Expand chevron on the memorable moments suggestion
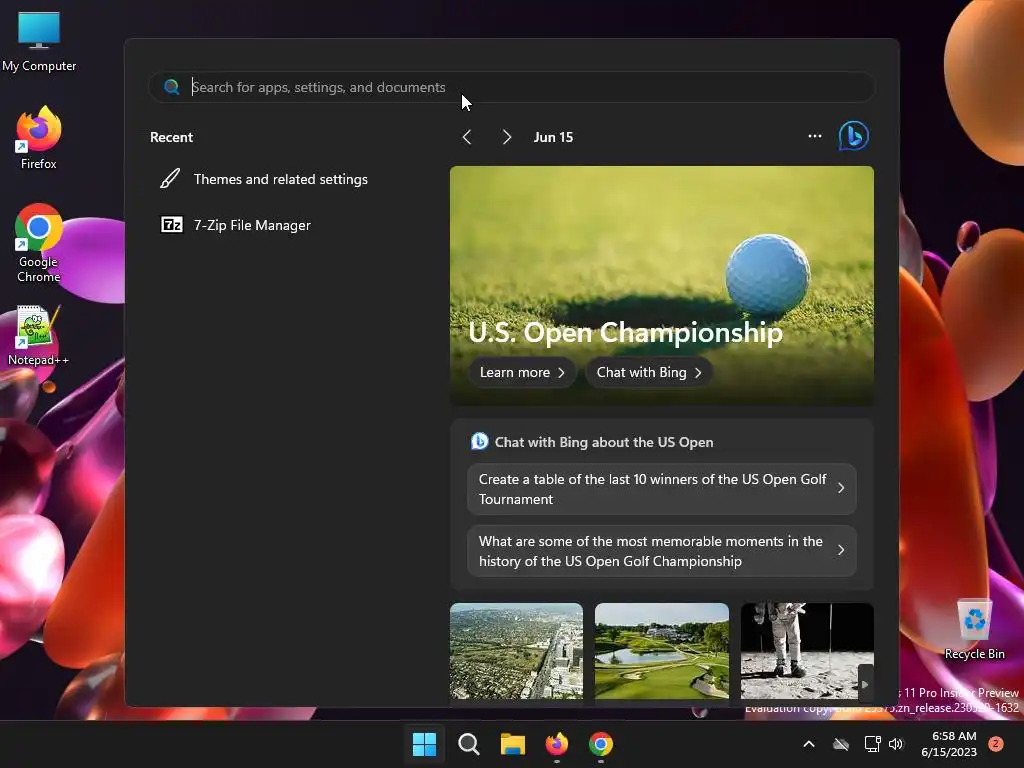Image resolution: width=1024 pixels, height=768 pixels. pyautogui.click(x=841, y=551)
